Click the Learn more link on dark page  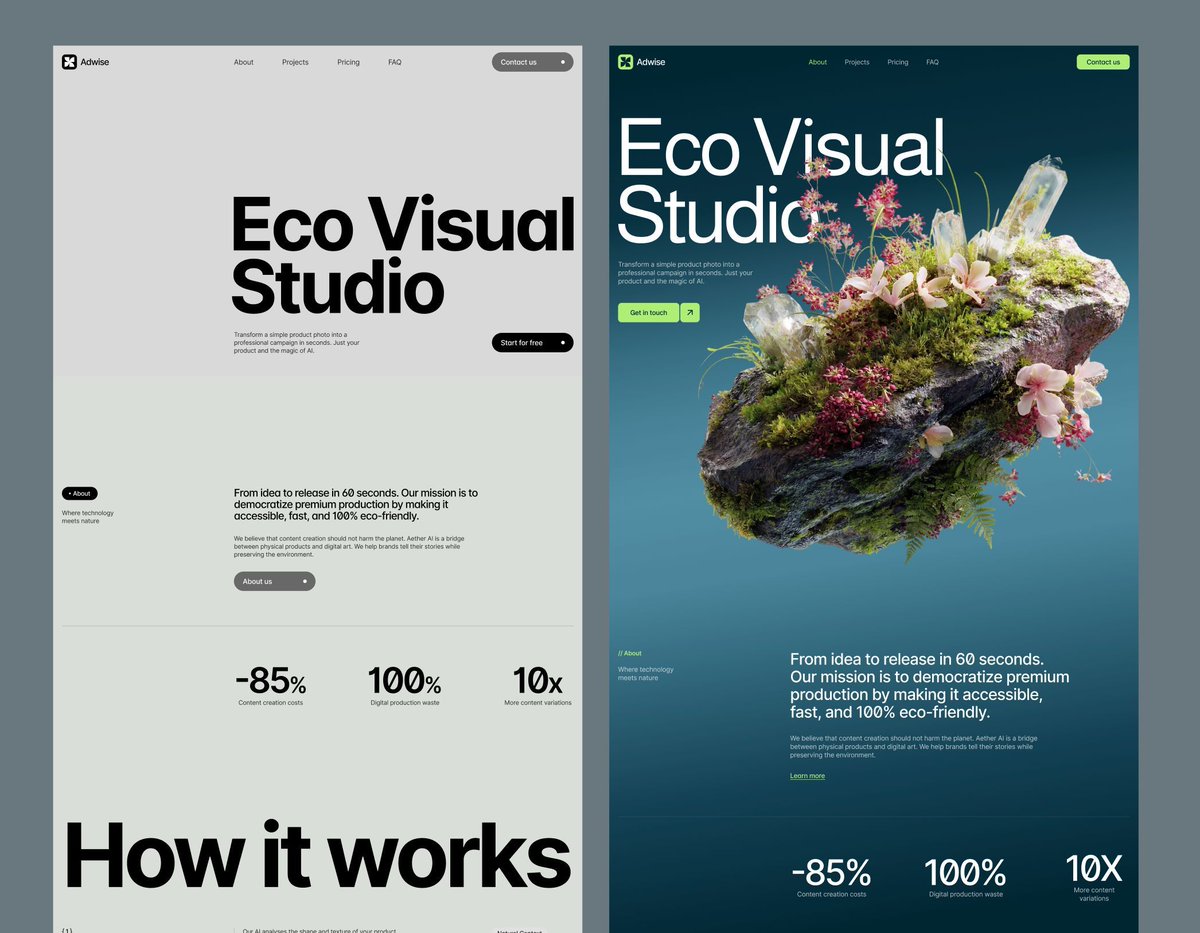pyautogui.click(x=807, y=775)
